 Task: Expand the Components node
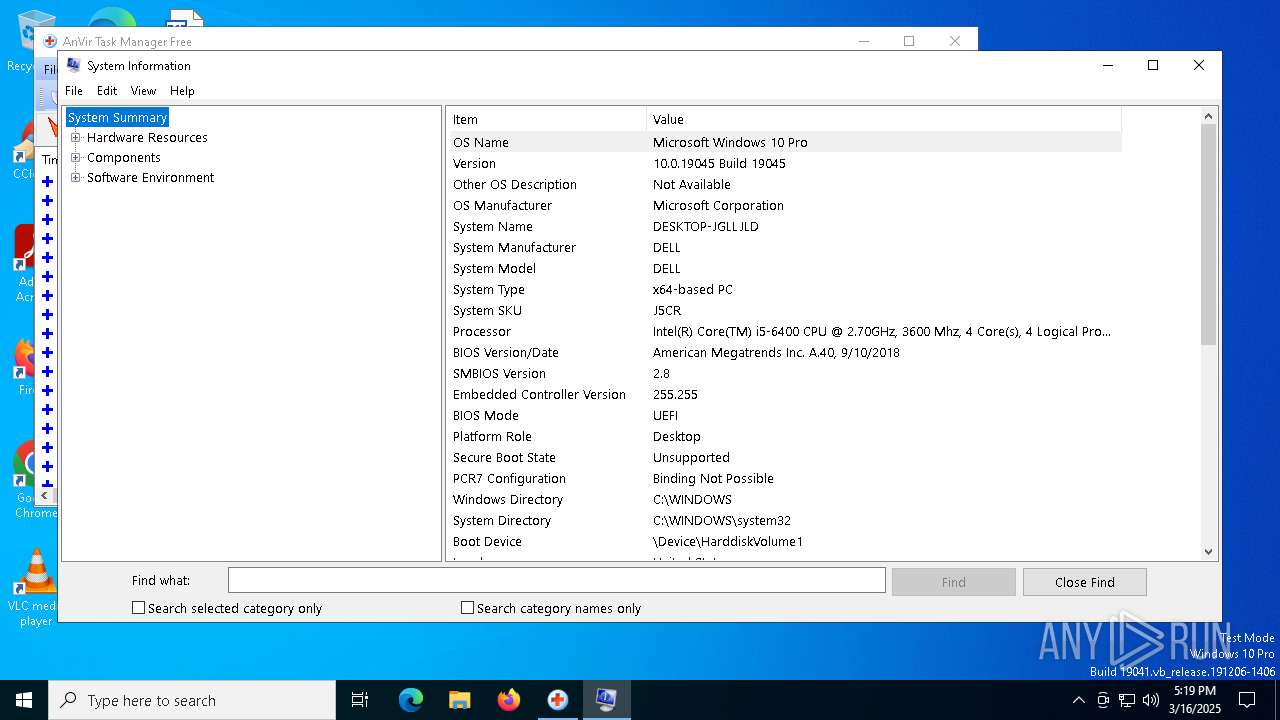(x=75, y=158)
